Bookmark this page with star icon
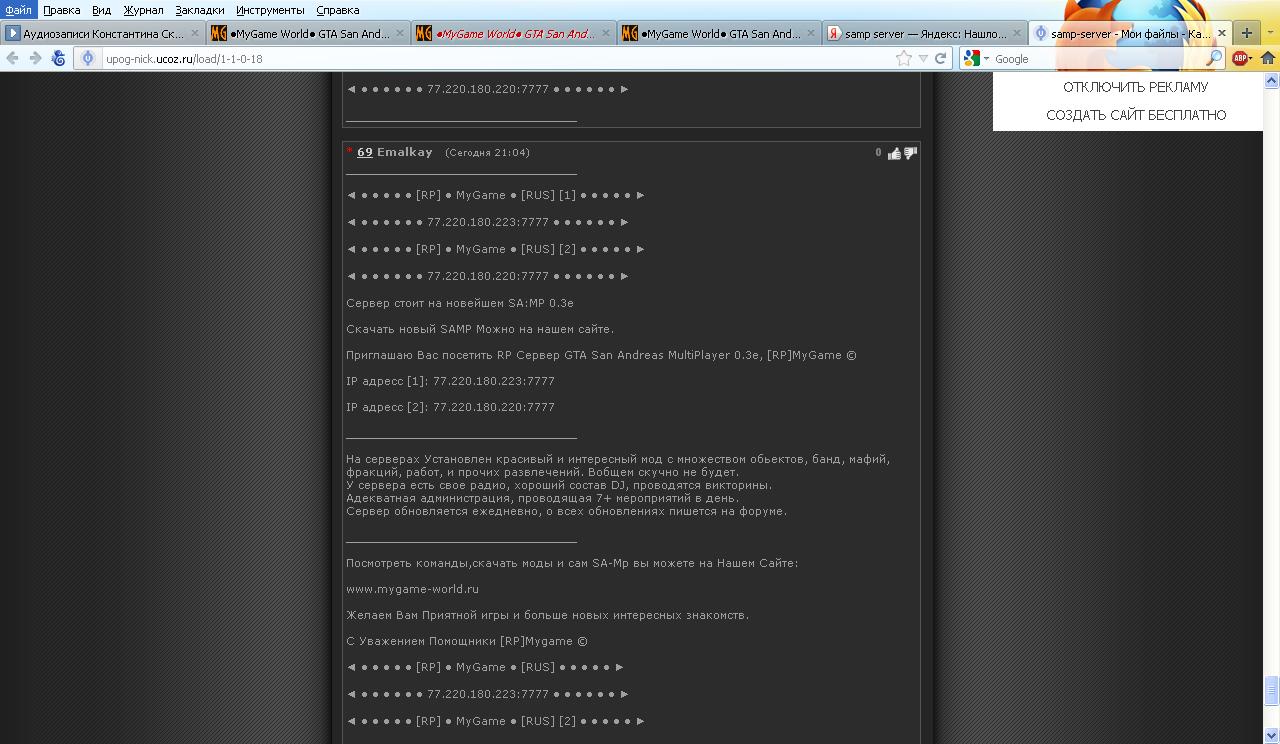This screenshot has width=1280, height=744. pyautogui.click(x=904, y=59)
